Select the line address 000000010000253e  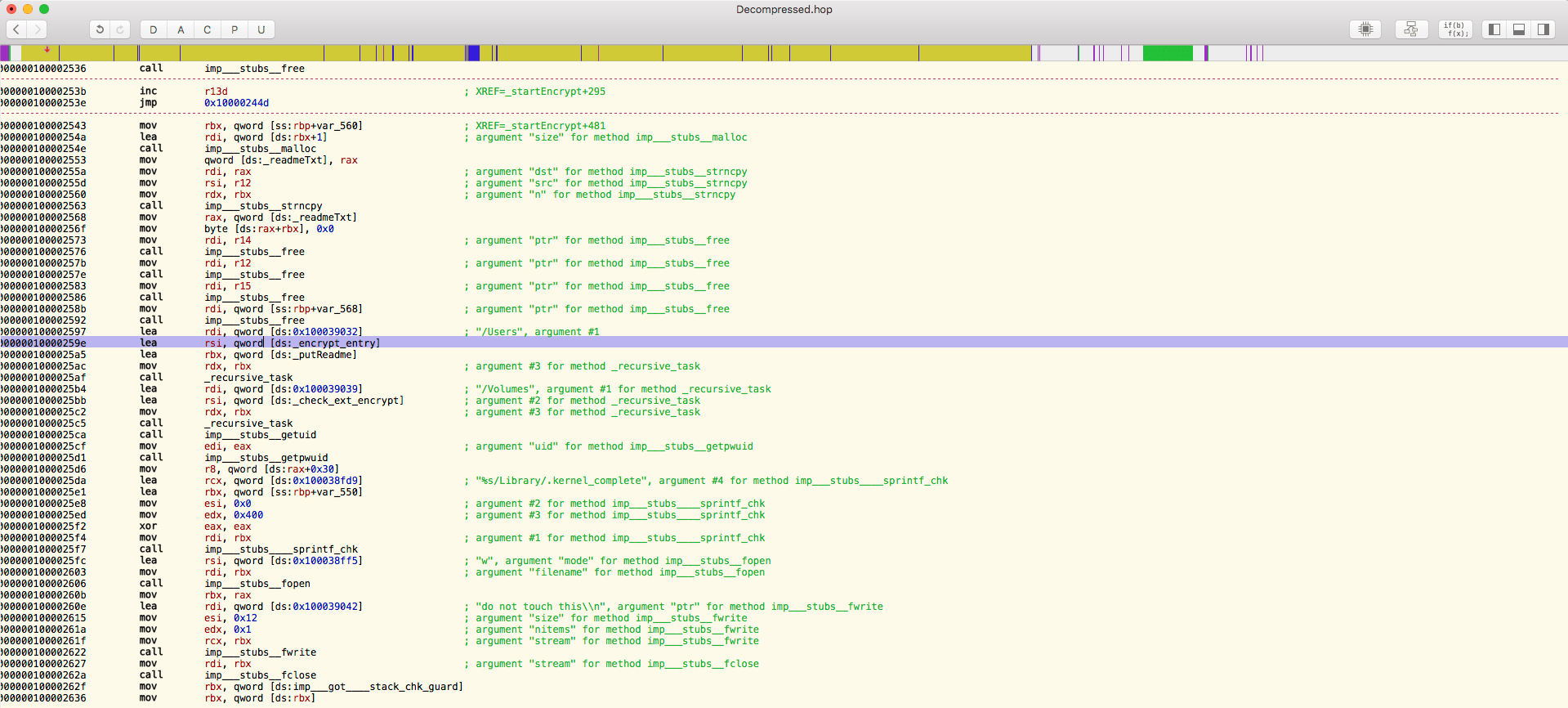(43, 103)
